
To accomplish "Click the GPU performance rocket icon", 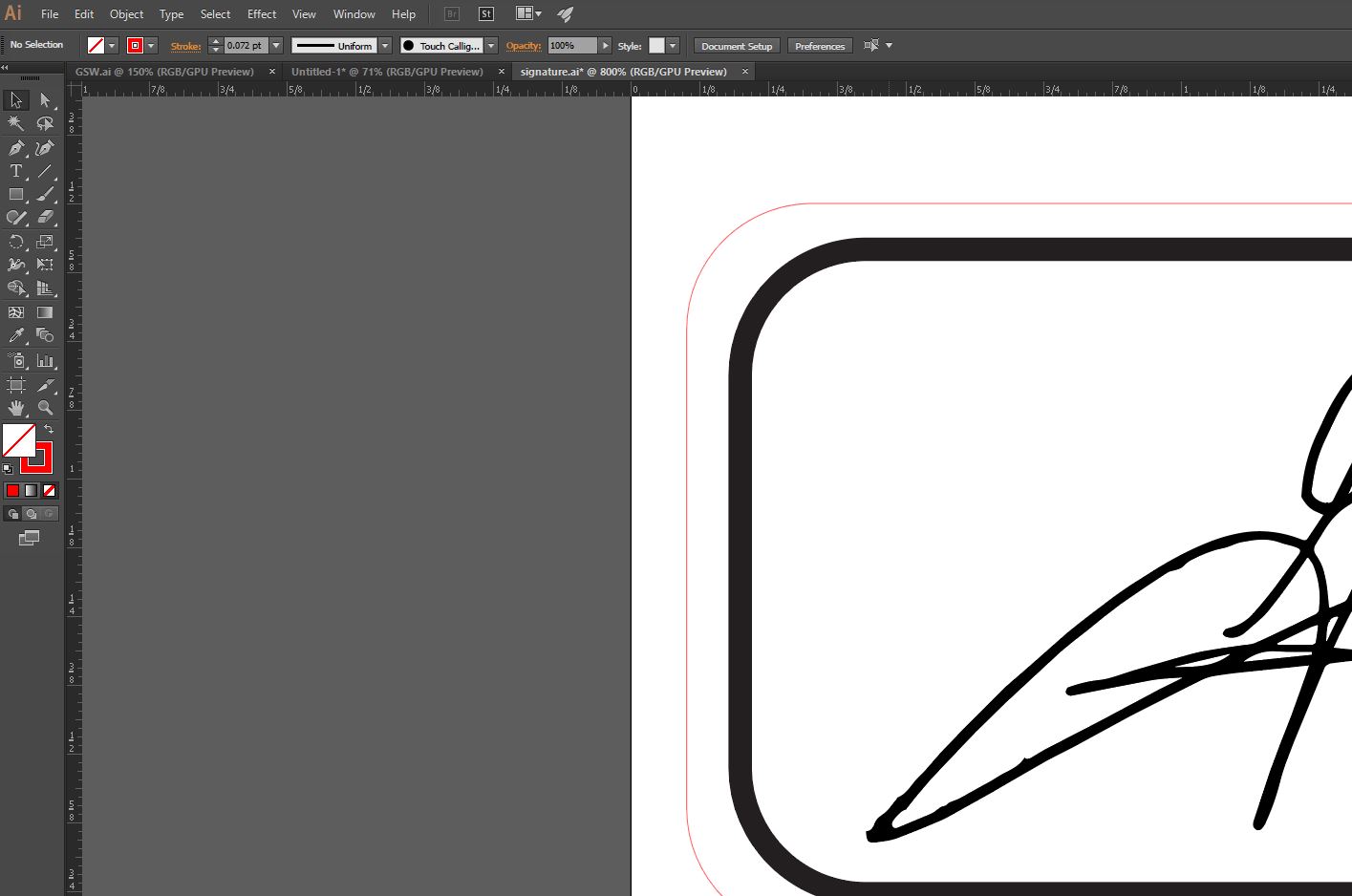I will point(566,14).
